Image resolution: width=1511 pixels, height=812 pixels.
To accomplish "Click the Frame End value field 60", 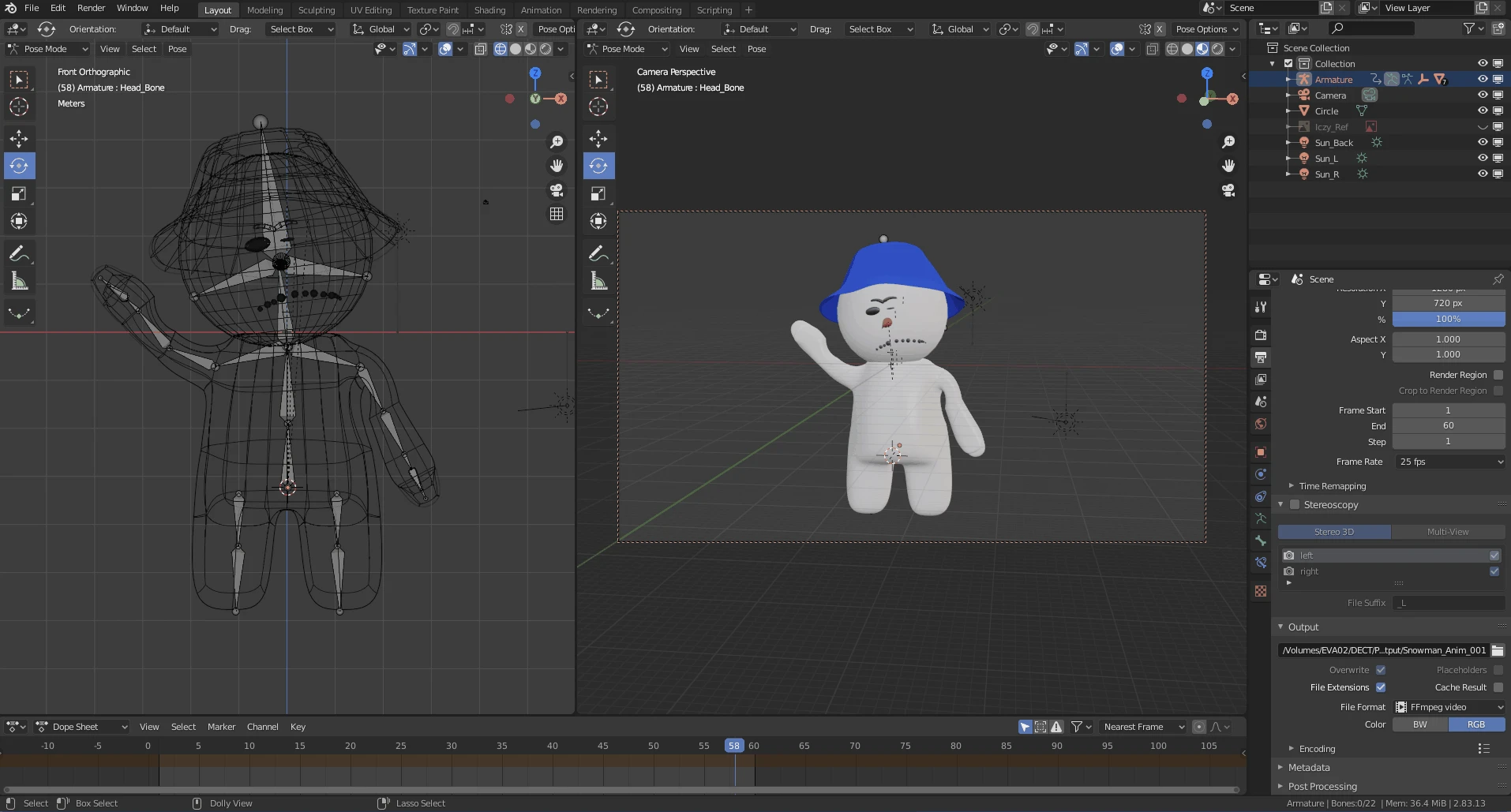I will pyautogui.click(x=1449, y=425).
